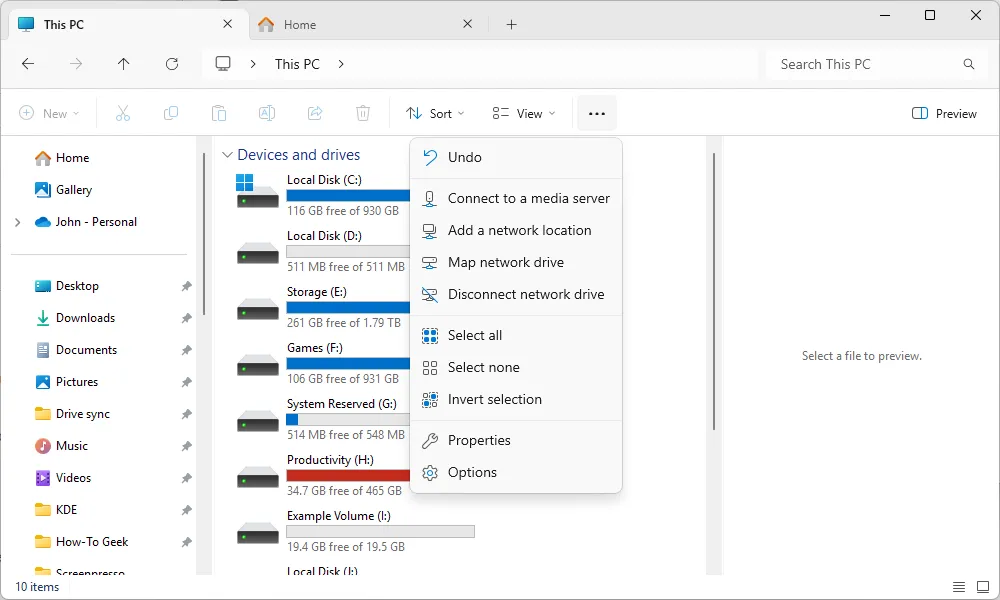Open Options from the menu

click(x=516, y=472)
